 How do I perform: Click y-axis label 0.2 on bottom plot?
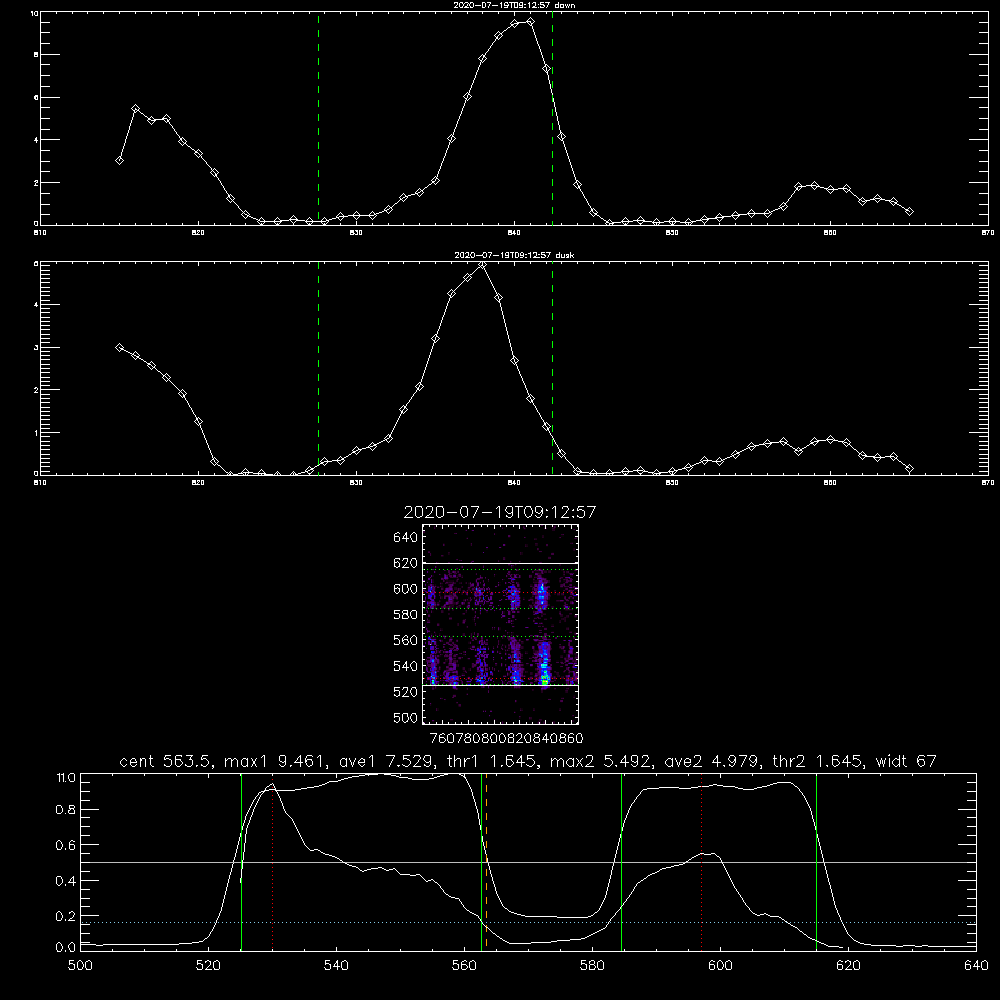coord(66,916)
